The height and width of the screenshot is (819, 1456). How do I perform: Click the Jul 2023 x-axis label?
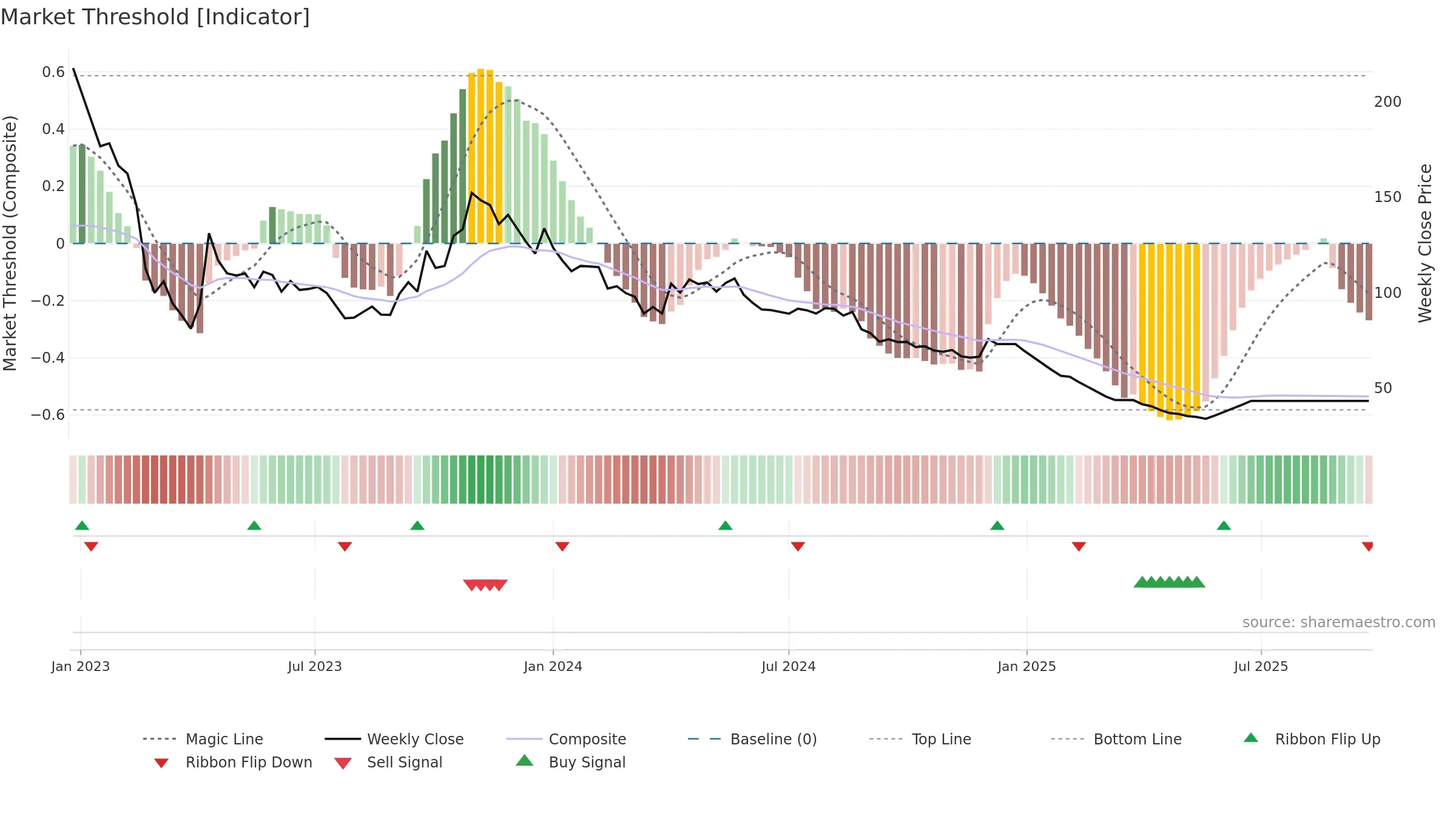pos(315,667)
